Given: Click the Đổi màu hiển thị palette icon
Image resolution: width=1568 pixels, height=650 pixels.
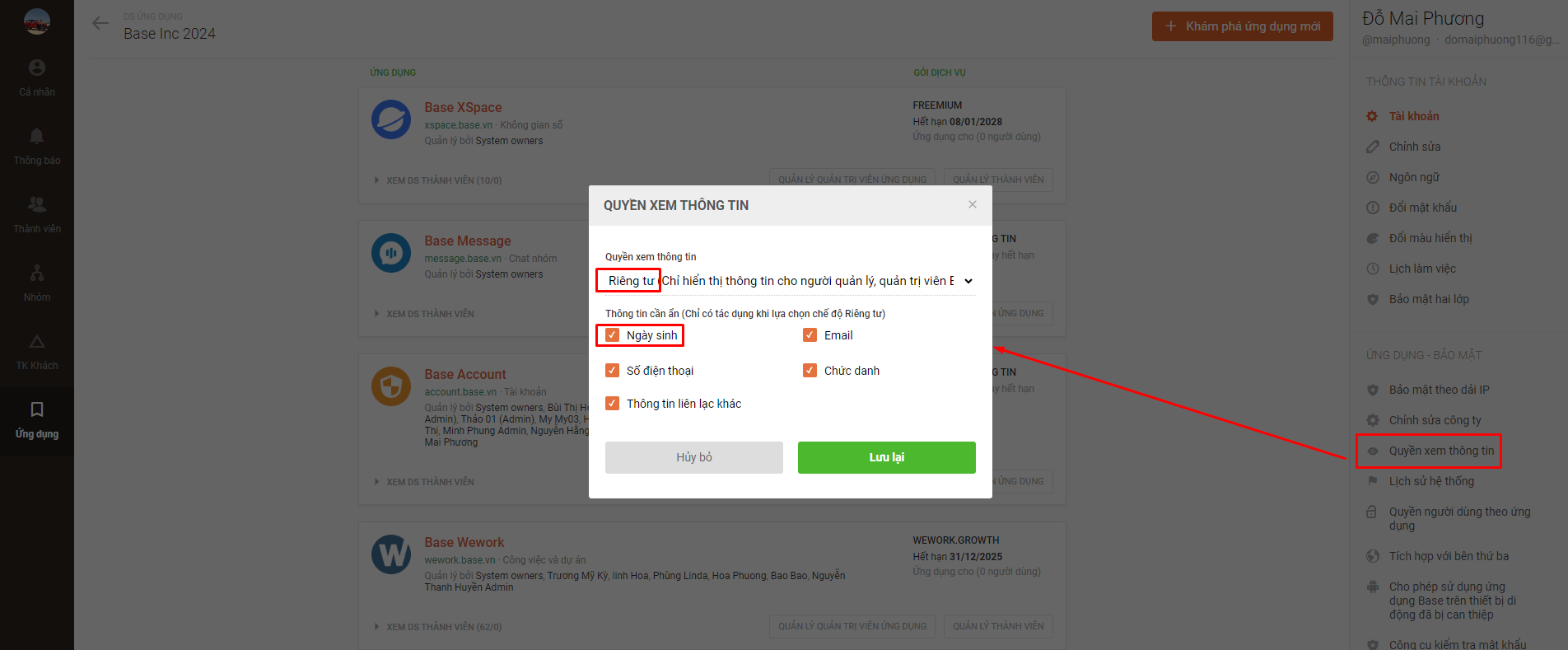Looking at the screenshot, I should point(1372,238).
